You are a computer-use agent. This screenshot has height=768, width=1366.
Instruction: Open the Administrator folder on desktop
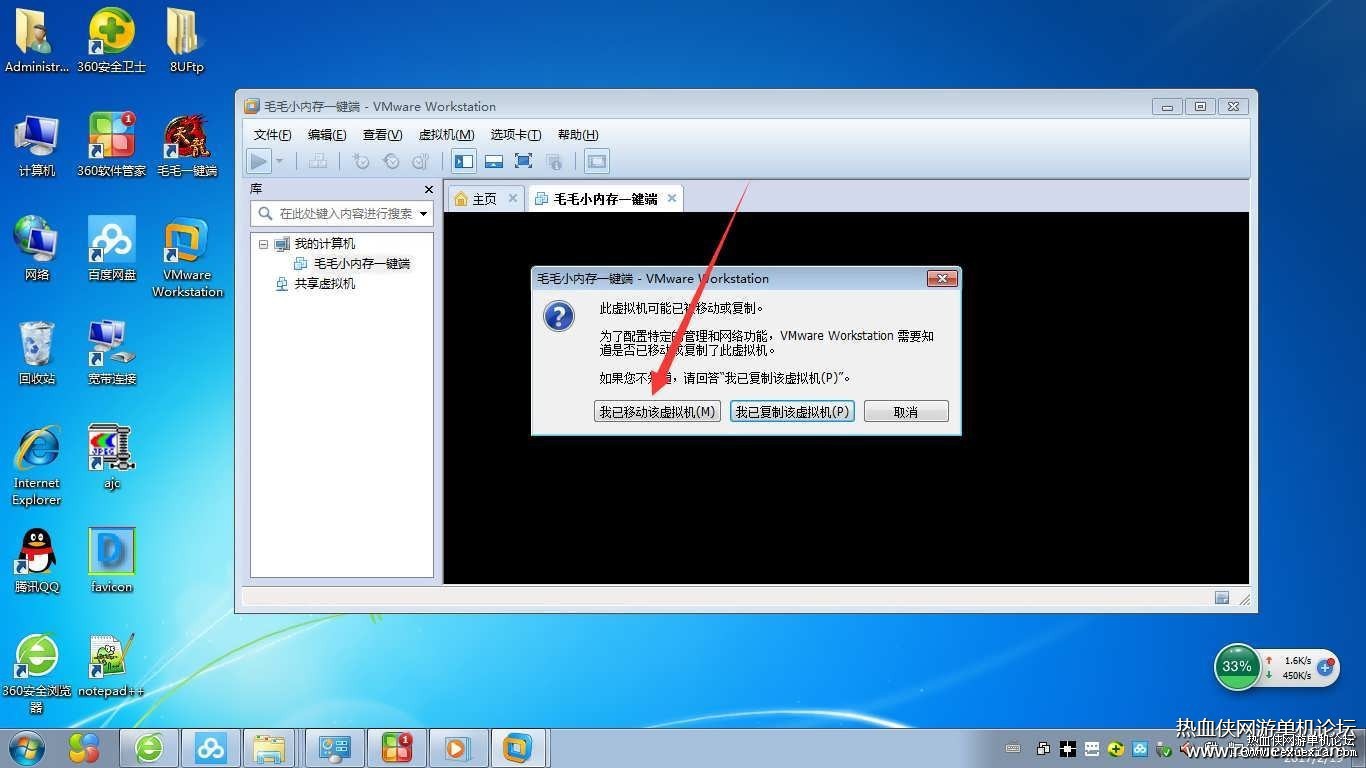point(37,41)
